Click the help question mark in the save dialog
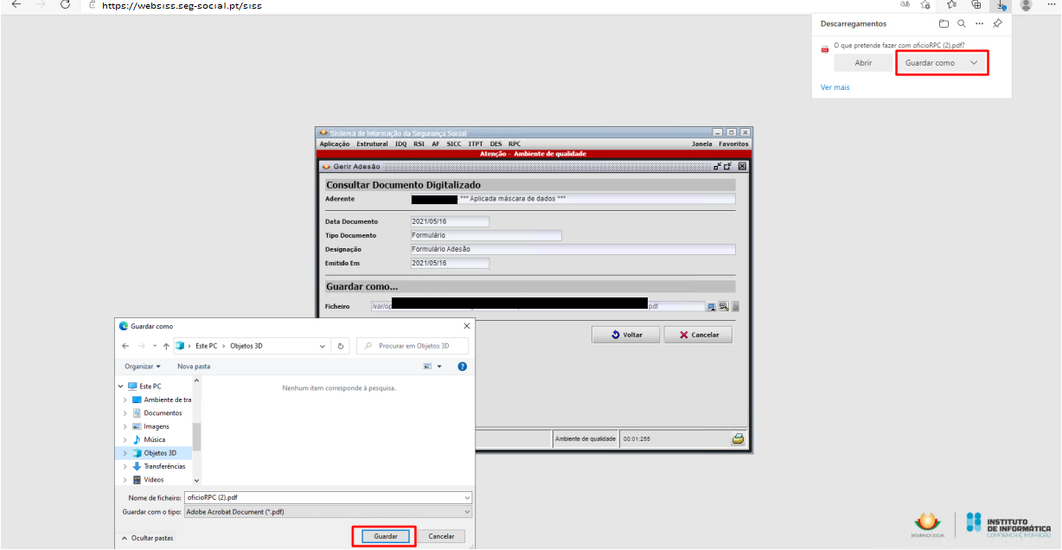1062x550 pixels. [x=462, y=367]
